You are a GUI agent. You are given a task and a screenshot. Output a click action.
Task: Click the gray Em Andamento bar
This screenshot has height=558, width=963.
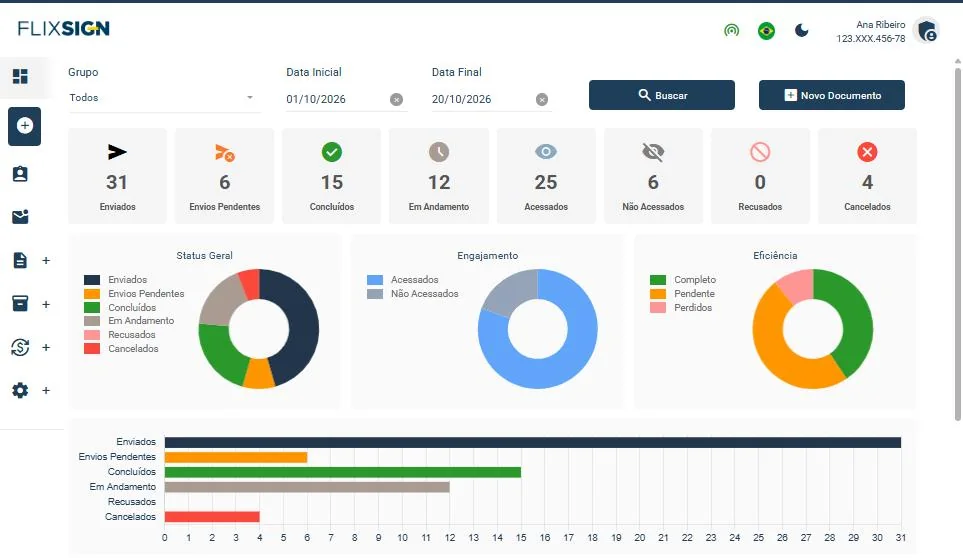tap(307, 487)
